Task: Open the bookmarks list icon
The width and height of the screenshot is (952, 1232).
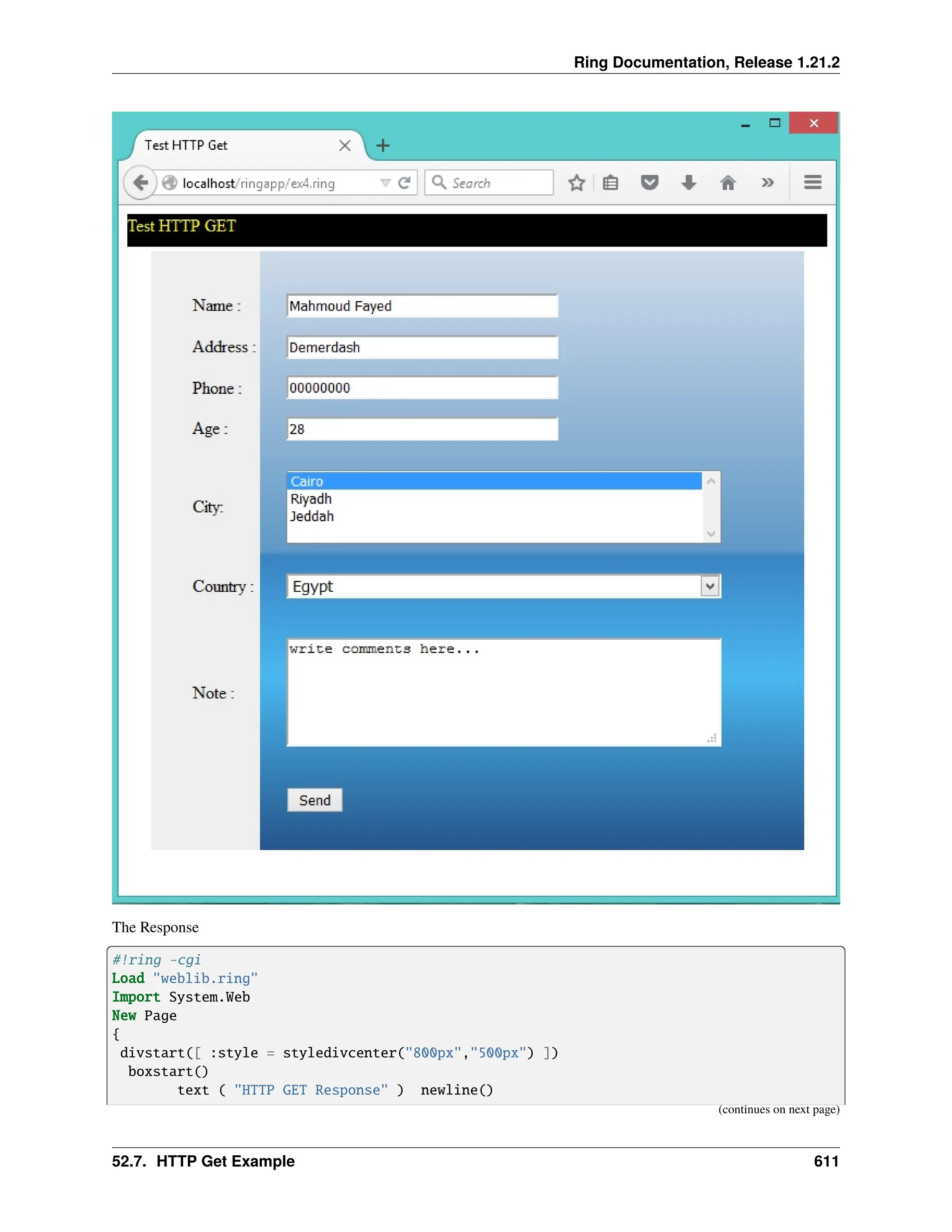Action: (610, 183)
